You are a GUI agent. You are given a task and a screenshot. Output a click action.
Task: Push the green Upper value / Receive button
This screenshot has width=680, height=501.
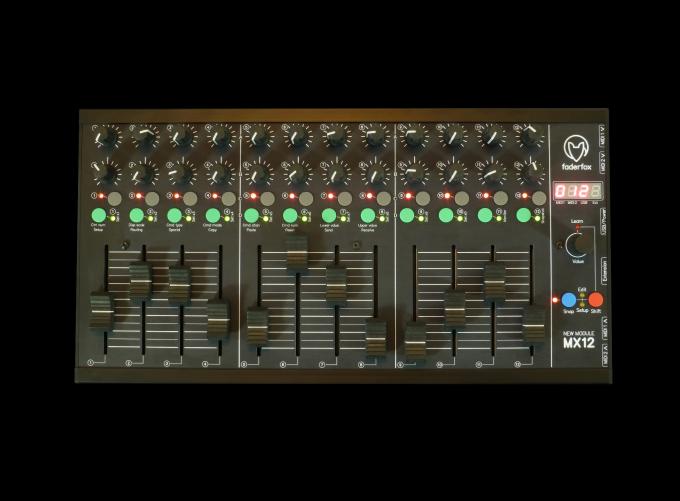[x=368, y=215]
